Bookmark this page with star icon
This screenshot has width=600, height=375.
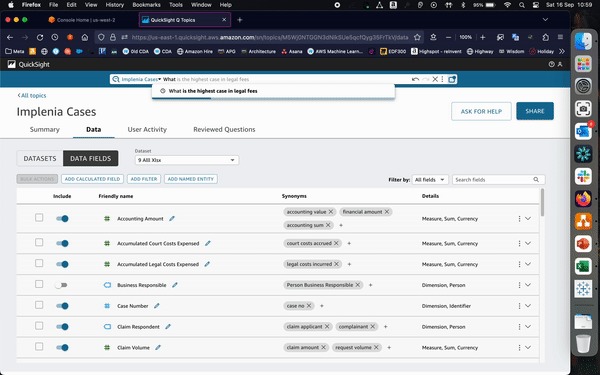[417, 37]
